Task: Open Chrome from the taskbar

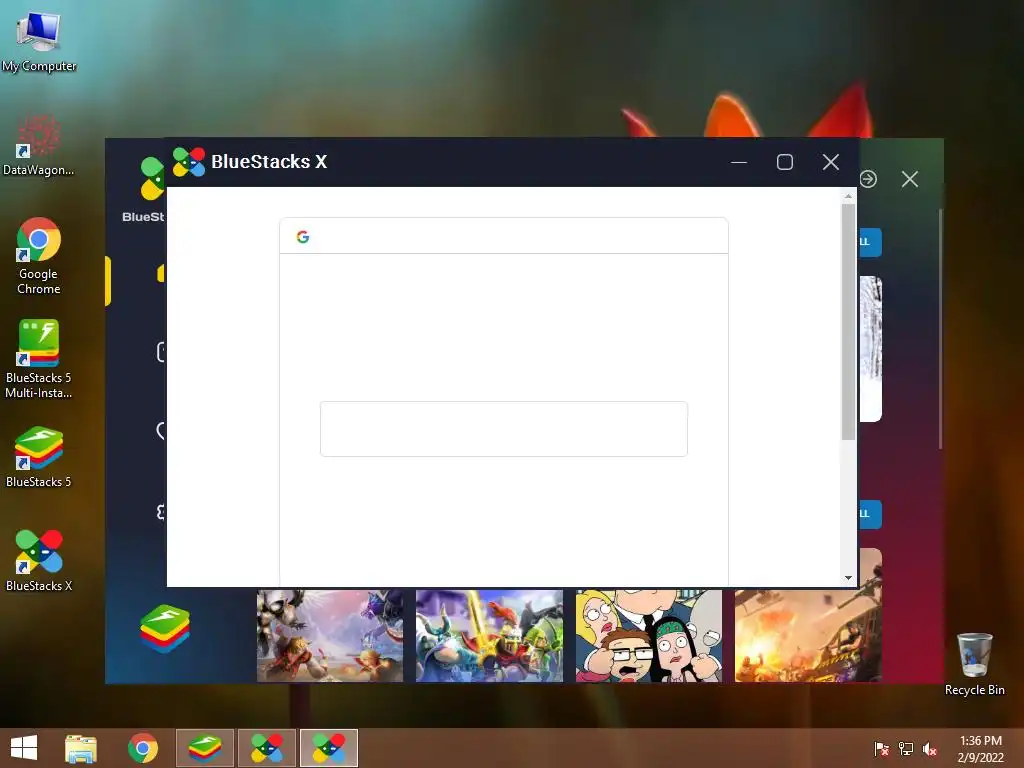Action: (x=143, y=748)
